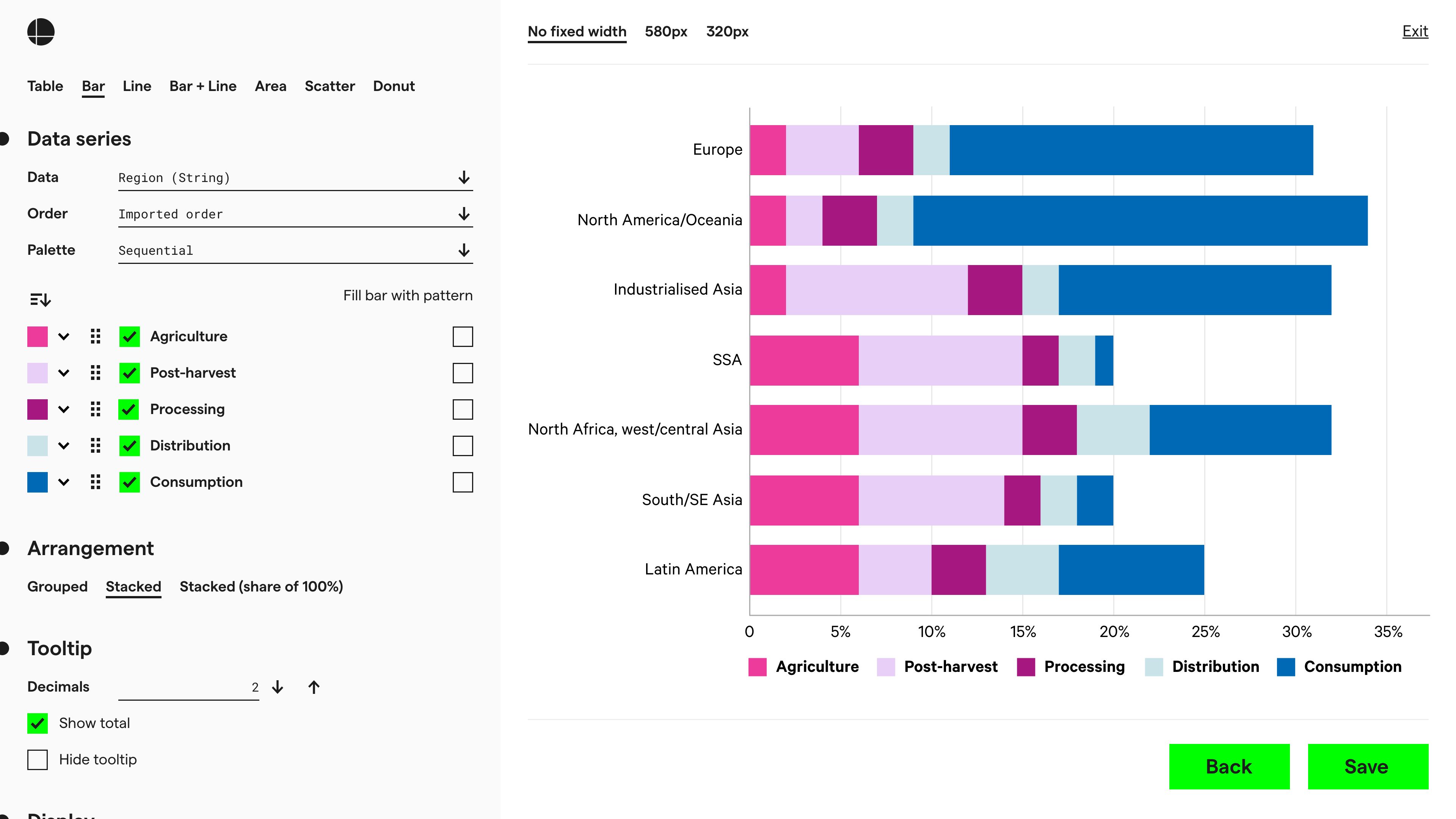Decrease the tooltip decimals with down arrow
1456x819 pixels.
click(x=278, y=687)
